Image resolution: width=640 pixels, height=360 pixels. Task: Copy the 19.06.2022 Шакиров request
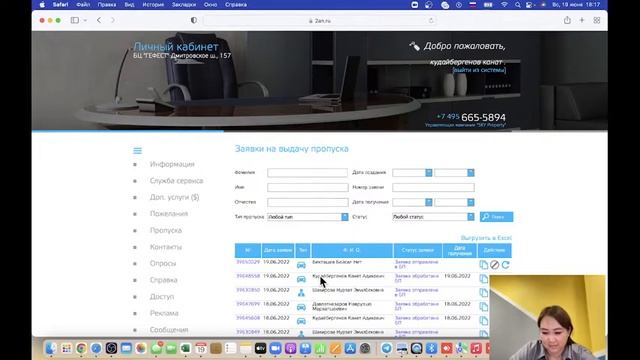coord(484,293)
